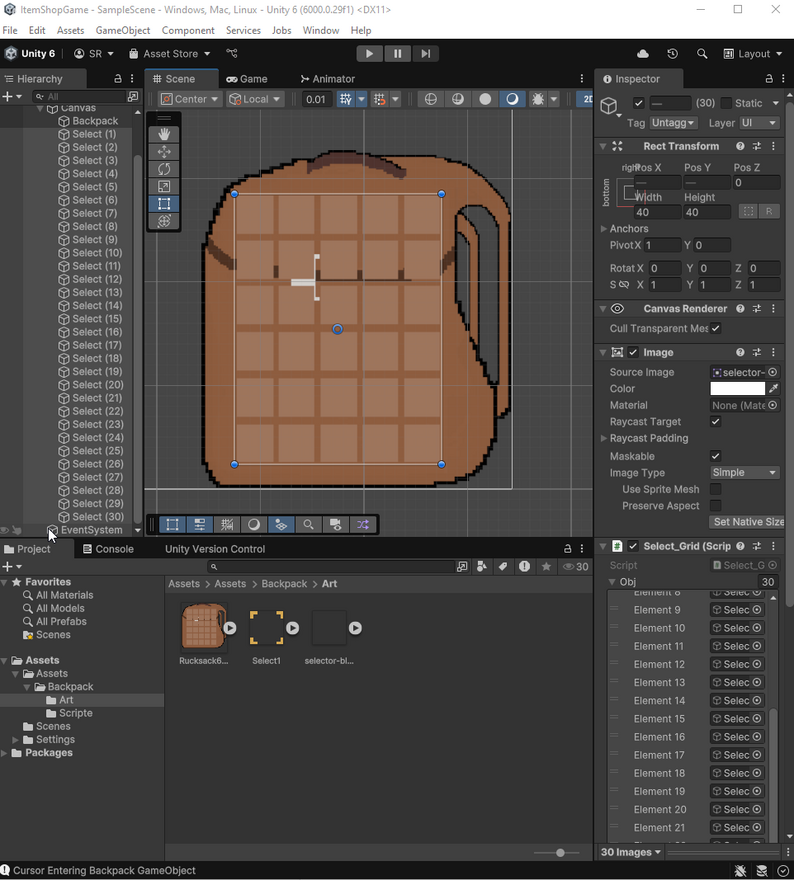
Task: Open the Local handle rotation dropdown
Action: coord(255,99)
